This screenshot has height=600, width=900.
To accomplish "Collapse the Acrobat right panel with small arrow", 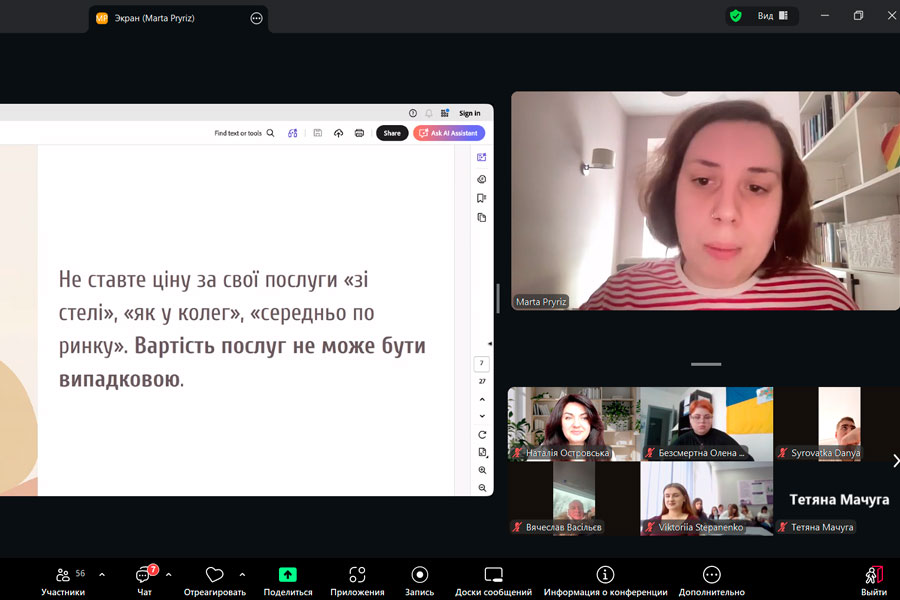I will tap(490, 344).
